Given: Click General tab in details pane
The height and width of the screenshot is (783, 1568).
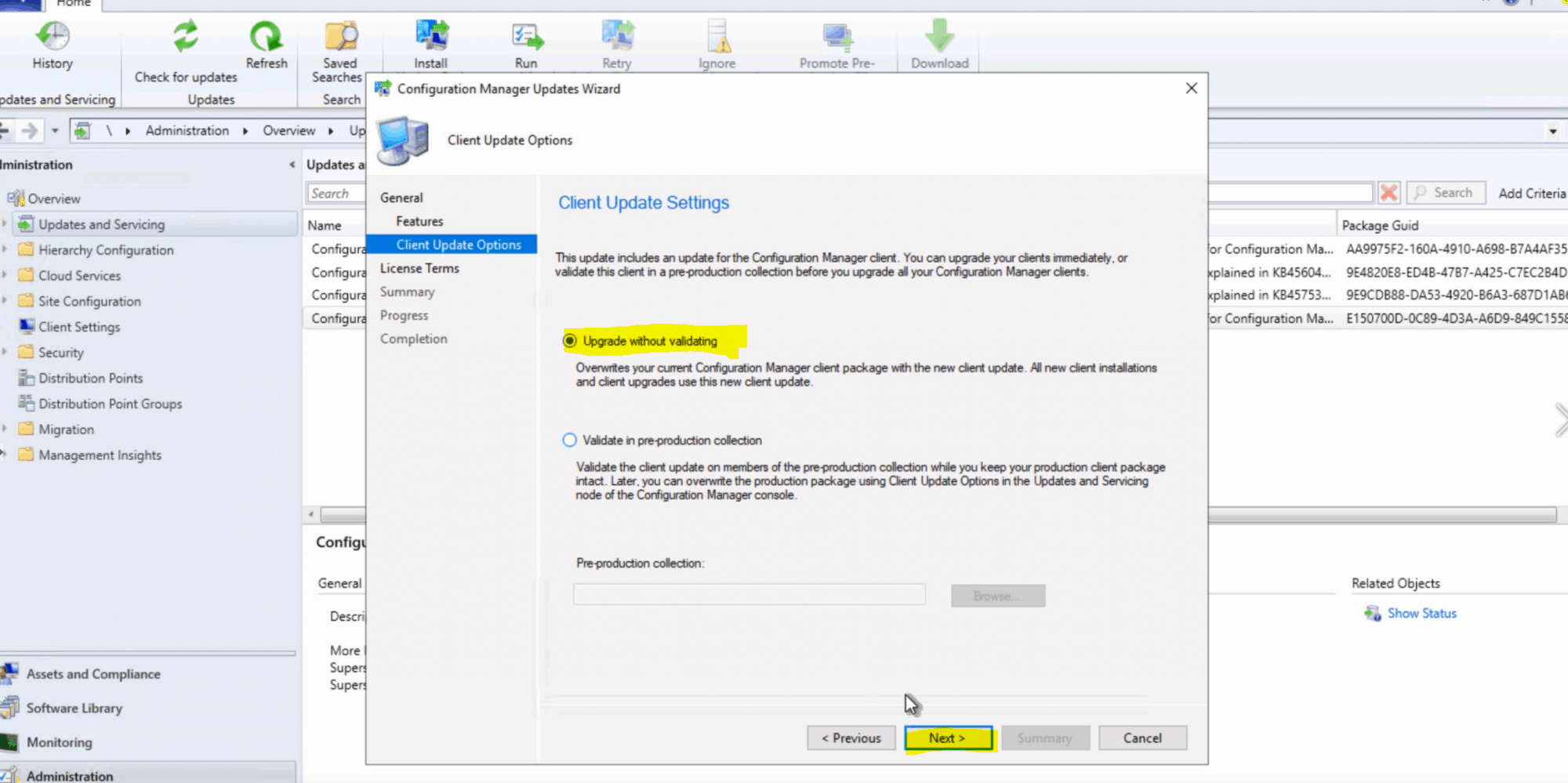Looking at the screenshot, I should [x=339, y=583].
